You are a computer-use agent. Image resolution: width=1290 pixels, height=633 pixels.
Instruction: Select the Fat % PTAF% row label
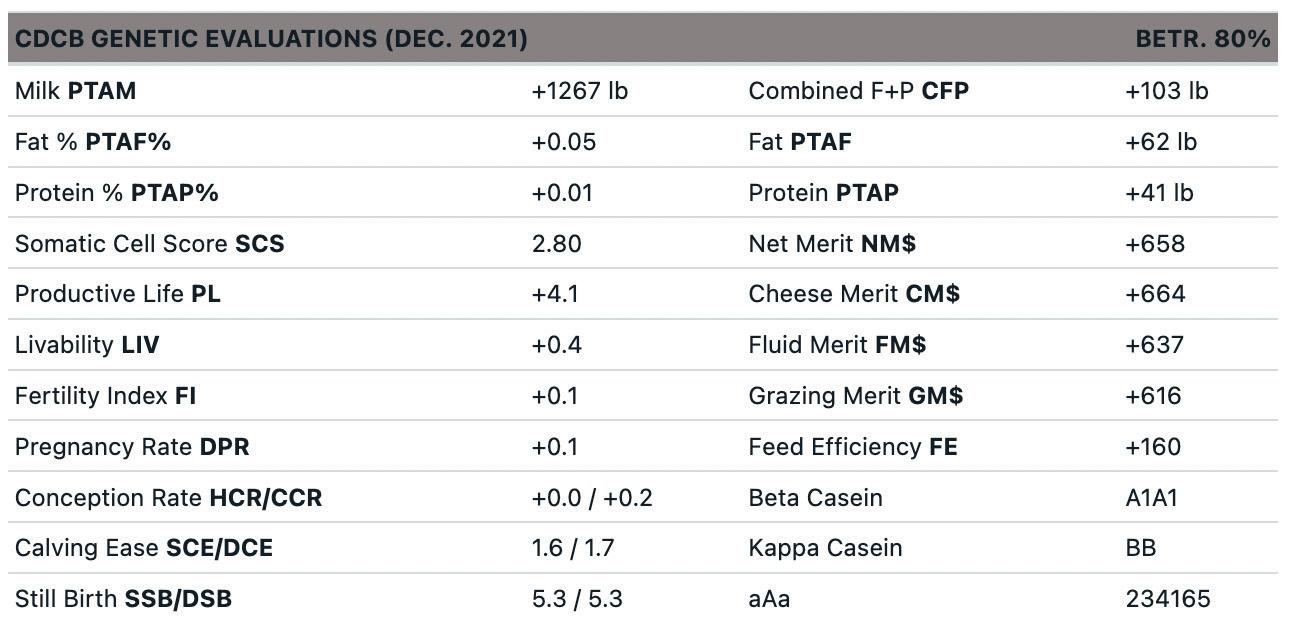(x=93, y=142)
